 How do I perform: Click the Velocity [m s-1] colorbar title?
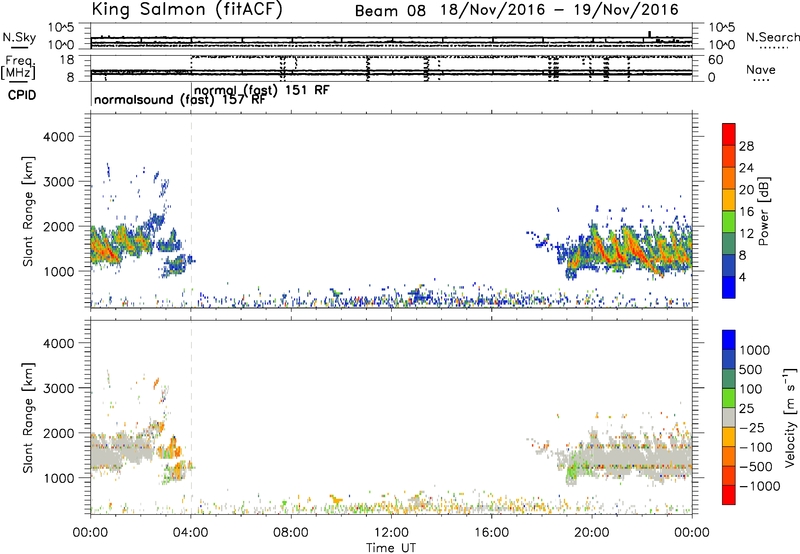point(790,417)
